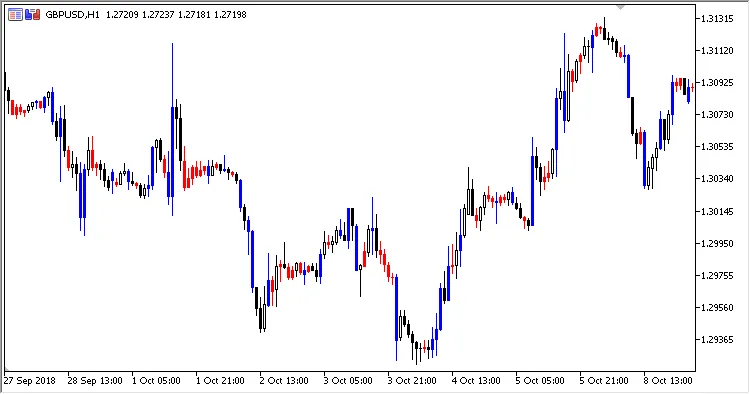Click price level 1.30535 on the scale

717,147
